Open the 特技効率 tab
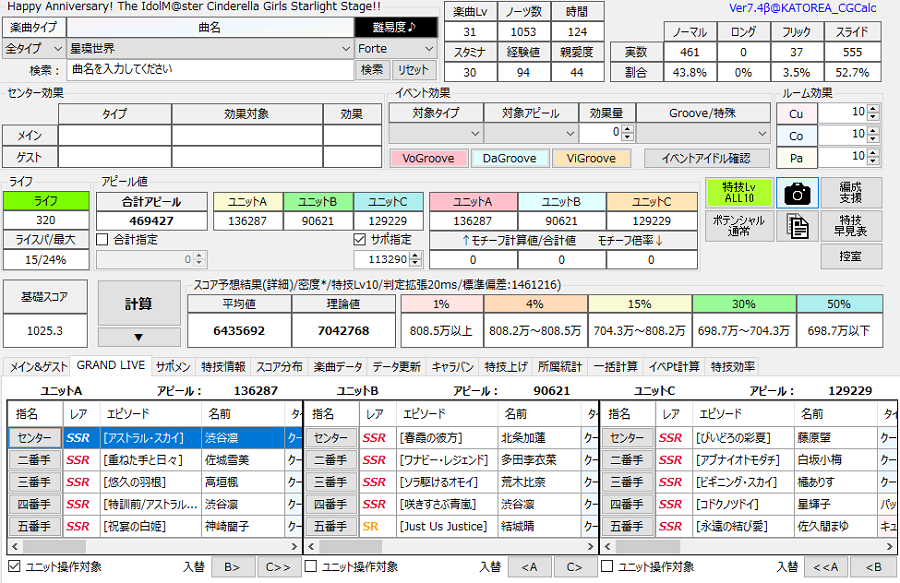 732,367
